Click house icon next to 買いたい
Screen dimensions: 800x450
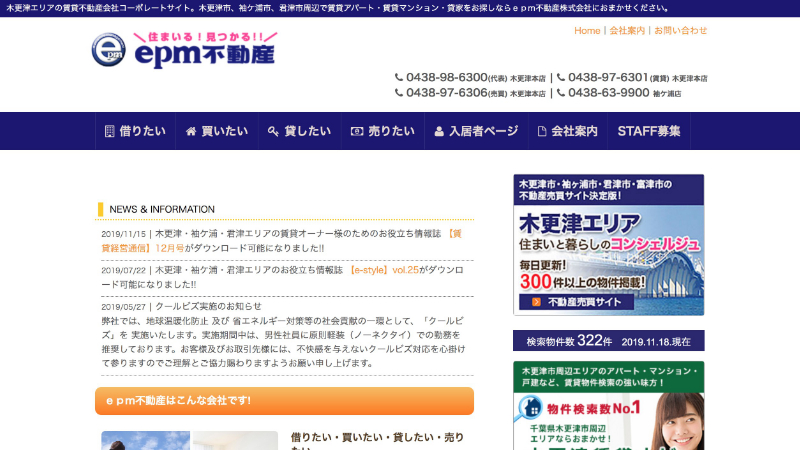pos(191,131)
